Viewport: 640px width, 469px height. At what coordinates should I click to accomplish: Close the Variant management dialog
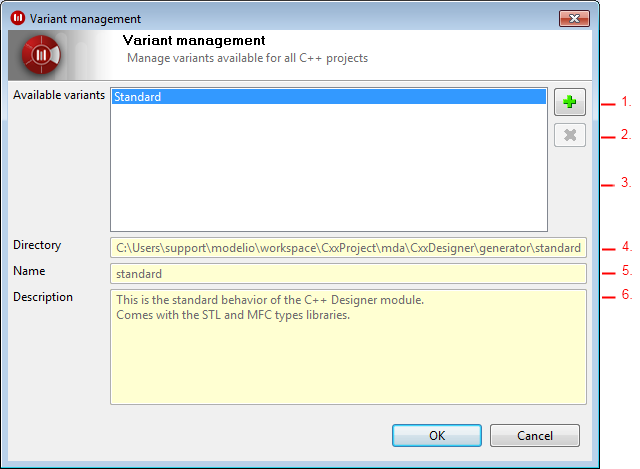[x=574, y=18]
